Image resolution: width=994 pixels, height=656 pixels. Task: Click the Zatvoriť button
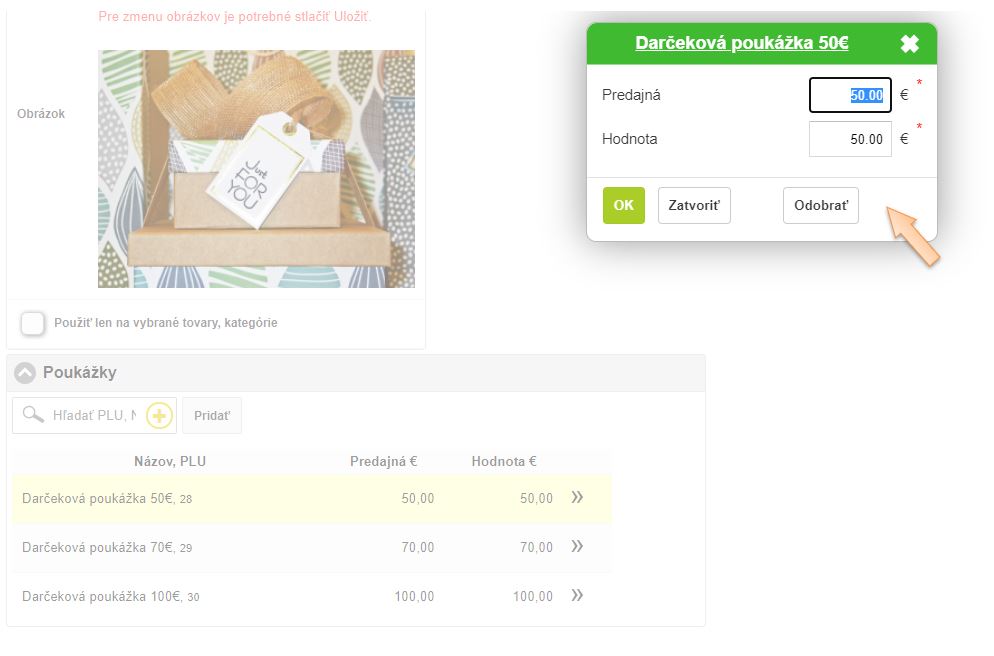pyautogui.click(x=694, y=205)
